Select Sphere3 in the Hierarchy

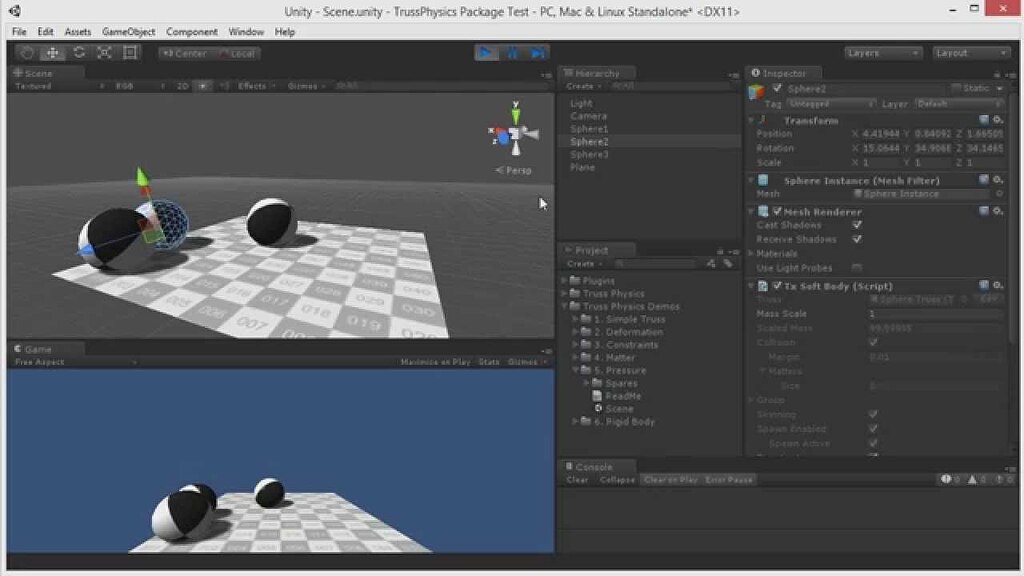[590, 155]
